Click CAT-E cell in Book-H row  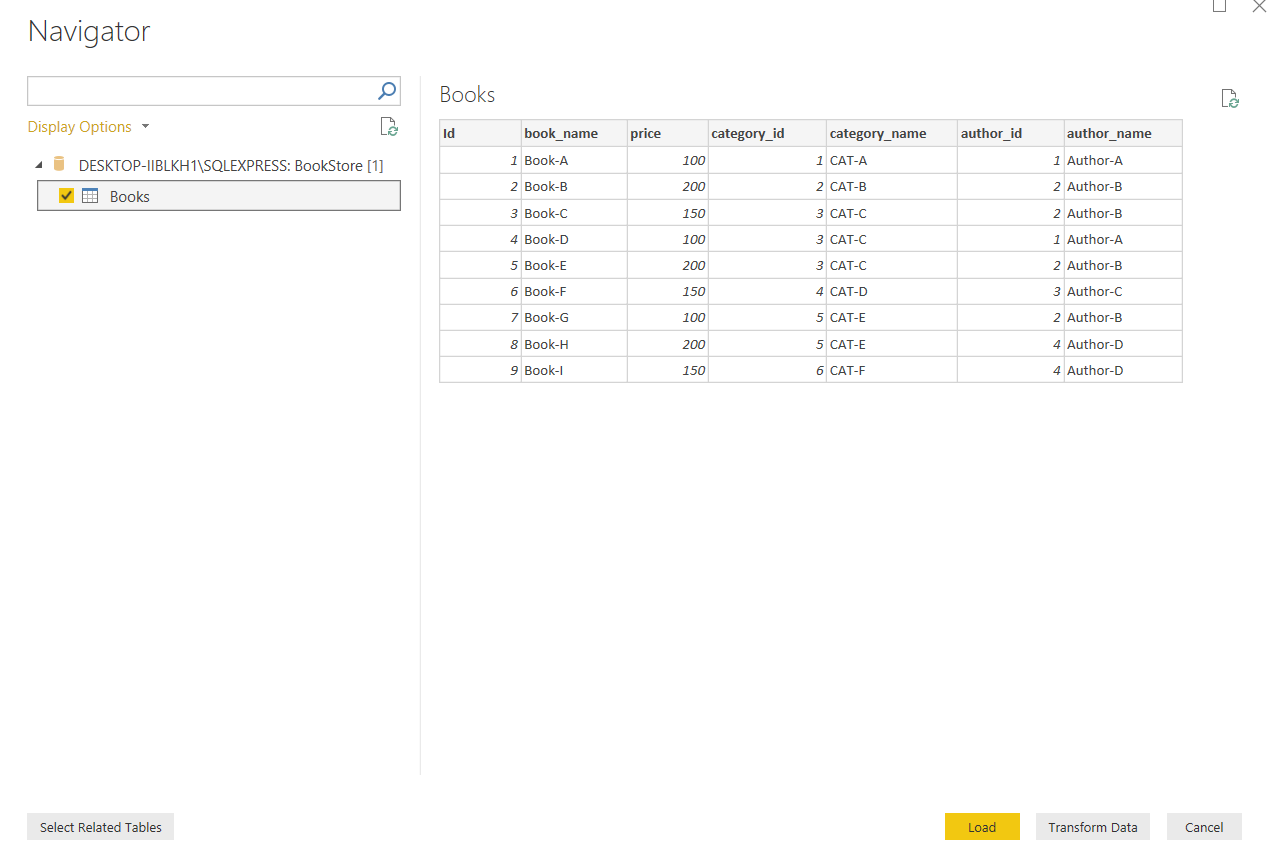pos(892,344)
